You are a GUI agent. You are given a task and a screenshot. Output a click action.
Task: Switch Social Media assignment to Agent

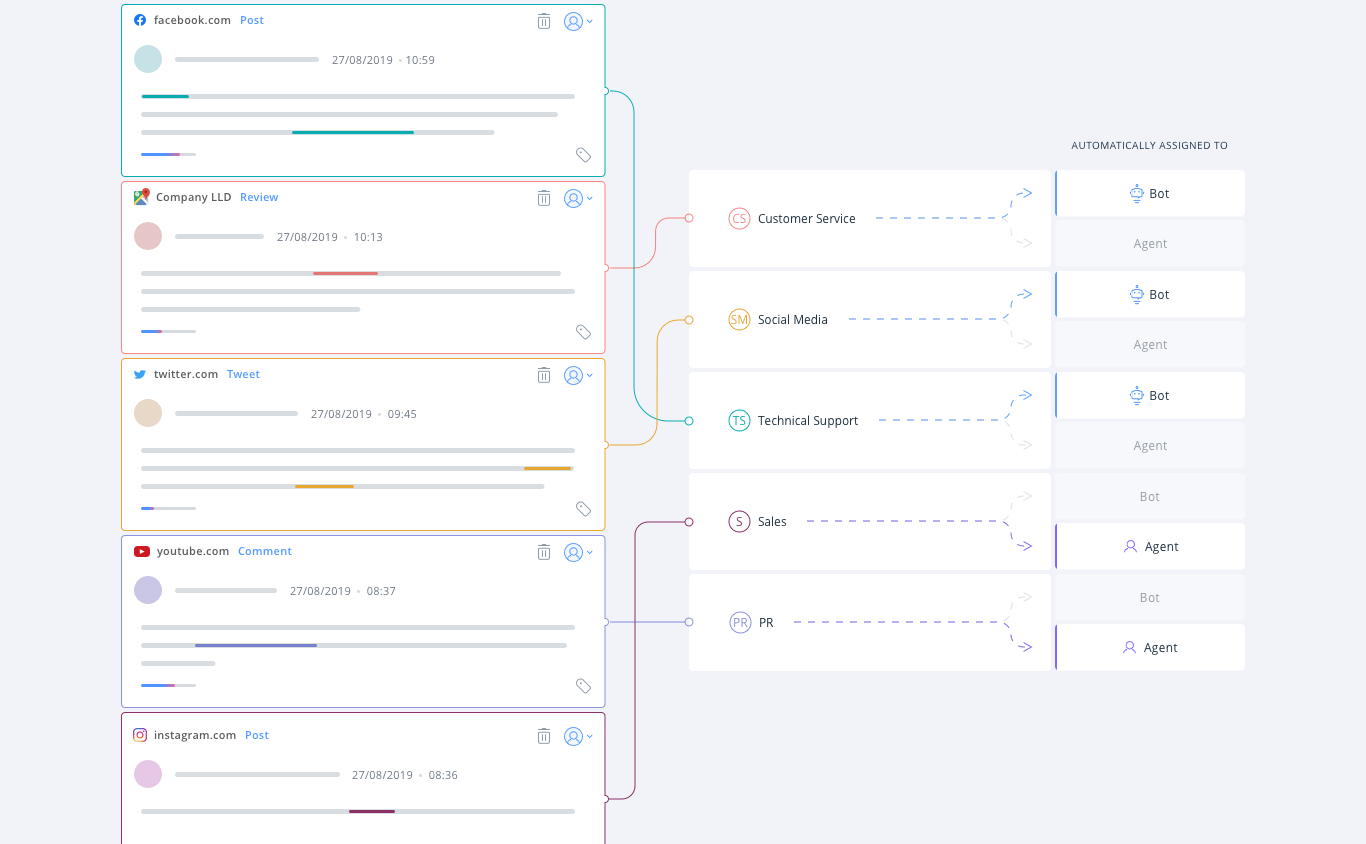coord(1149,344)
